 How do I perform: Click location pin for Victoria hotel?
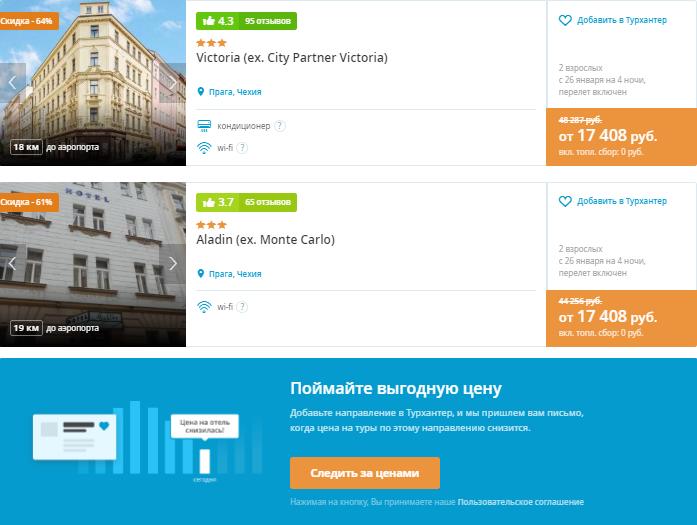point(200,92)
